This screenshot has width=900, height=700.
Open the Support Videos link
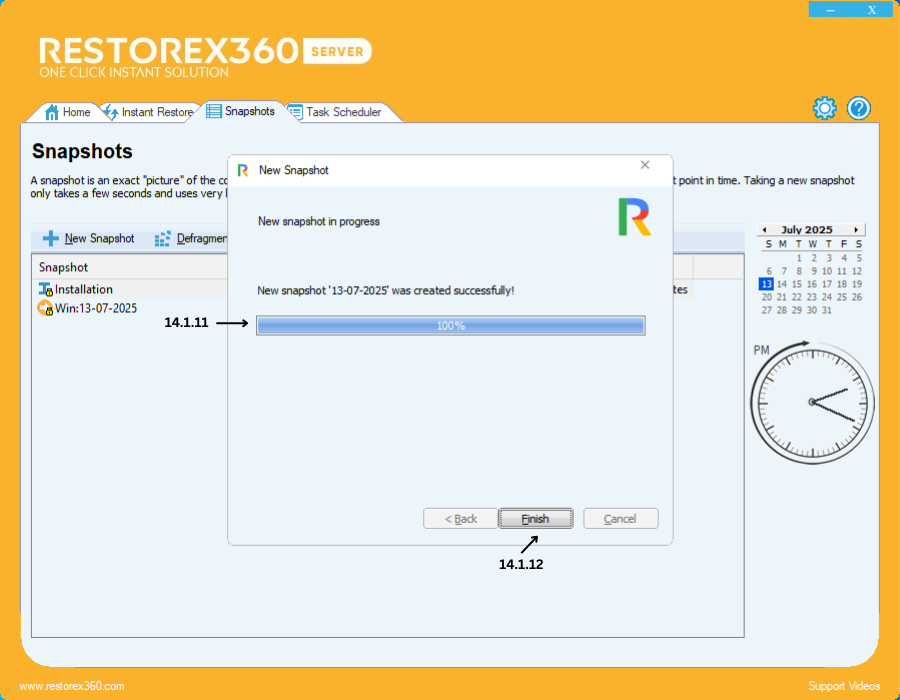[844, 686]
